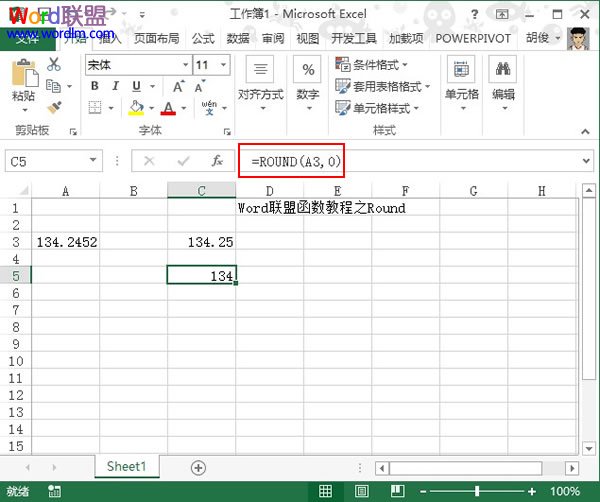
Task: Click the Help question mark icon
Action: click(474, 15)
